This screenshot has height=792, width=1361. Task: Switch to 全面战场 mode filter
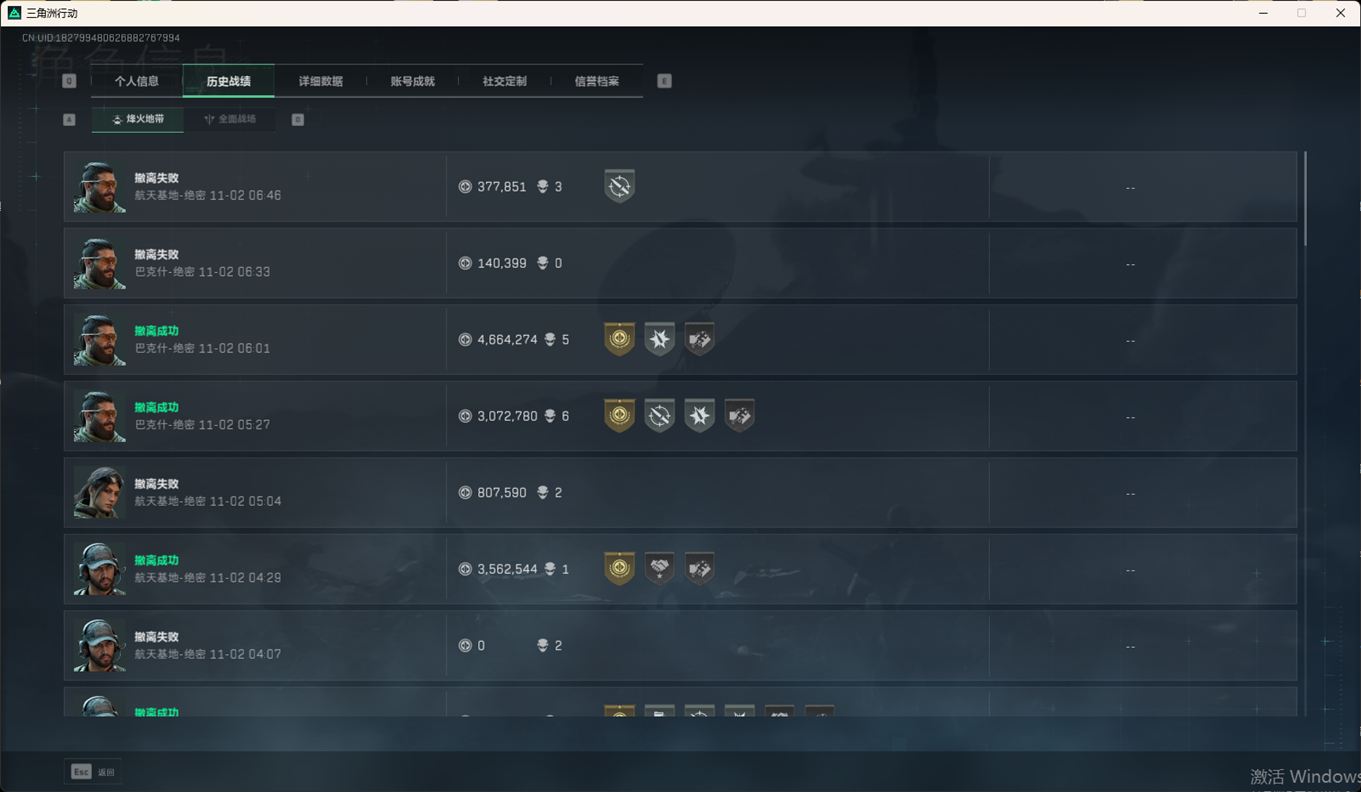point(230,119)
